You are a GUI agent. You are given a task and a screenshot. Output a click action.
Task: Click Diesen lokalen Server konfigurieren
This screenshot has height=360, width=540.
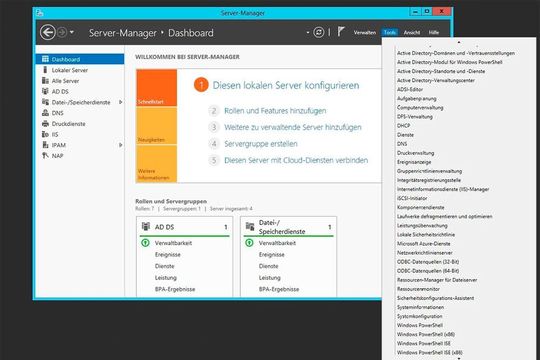[x=285, y=85]
